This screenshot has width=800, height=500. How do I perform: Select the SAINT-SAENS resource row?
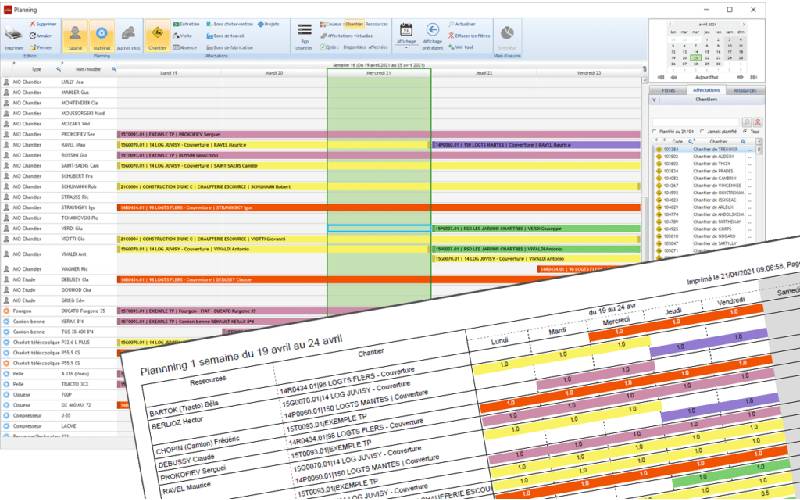(59, 166)
